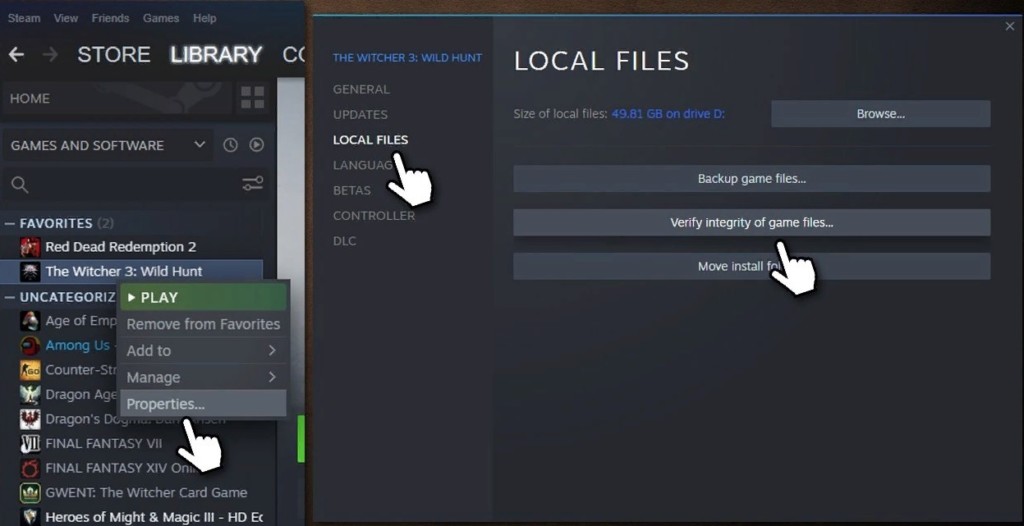Click The Witcher 3 game icon
The width and height of the screenshot is (1024, 526).
(x=30, y=271)
